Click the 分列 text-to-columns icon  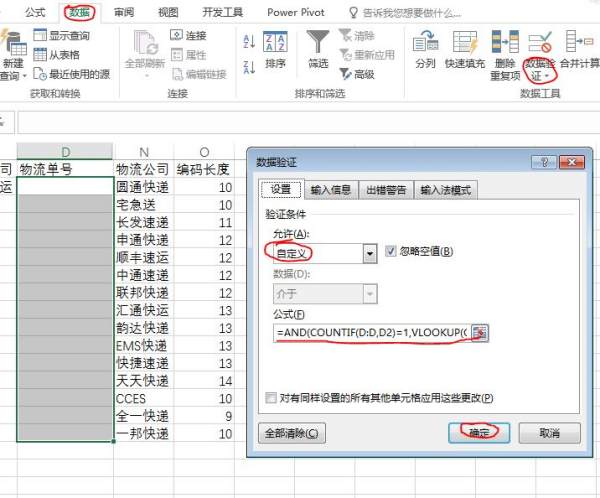point(426,41)
